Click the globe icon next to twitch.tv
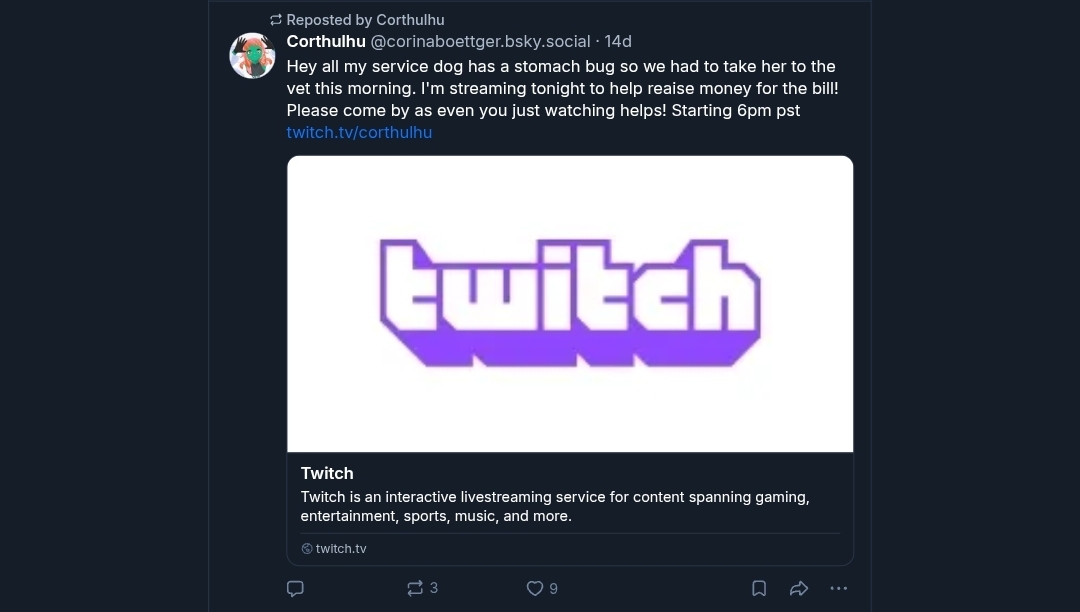 pyautogui.click(x=307, y=549)
